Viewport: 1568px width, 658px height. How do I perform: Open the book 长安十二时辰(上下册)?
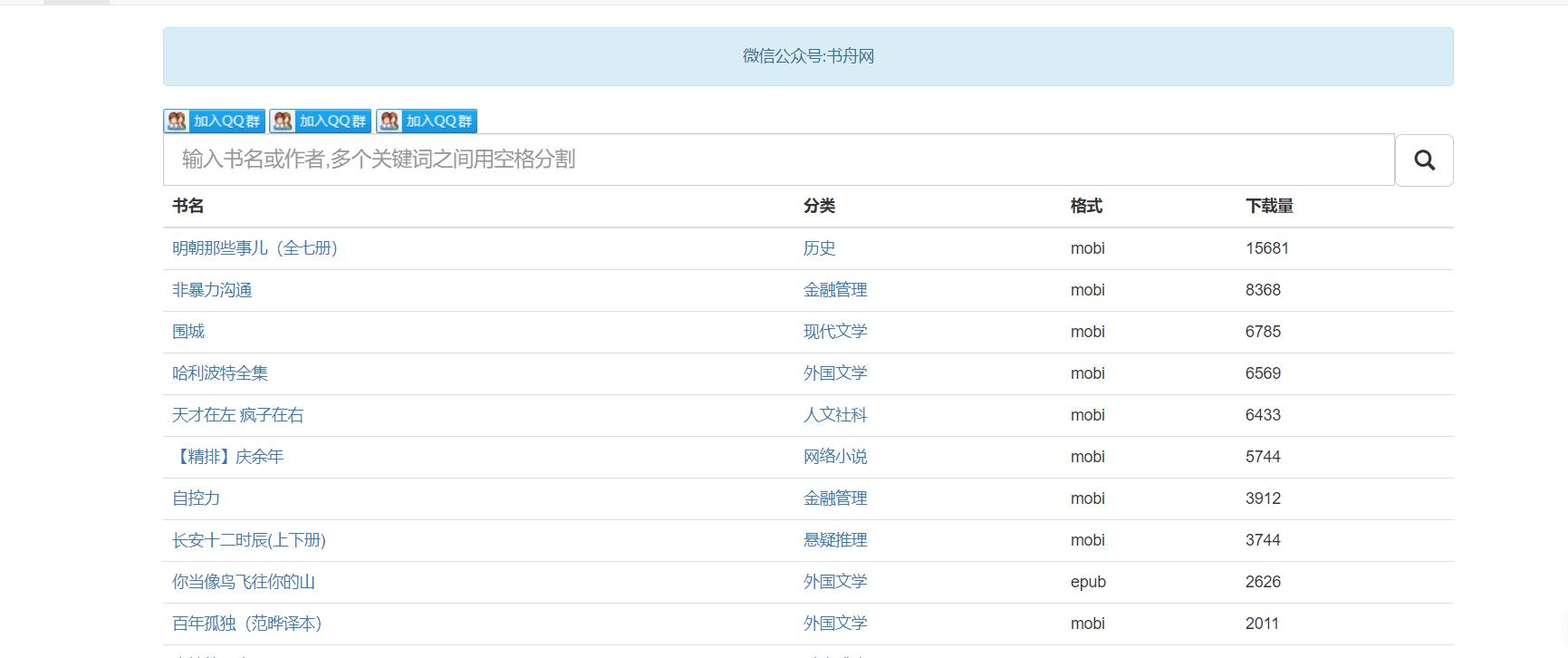[249, 540]
